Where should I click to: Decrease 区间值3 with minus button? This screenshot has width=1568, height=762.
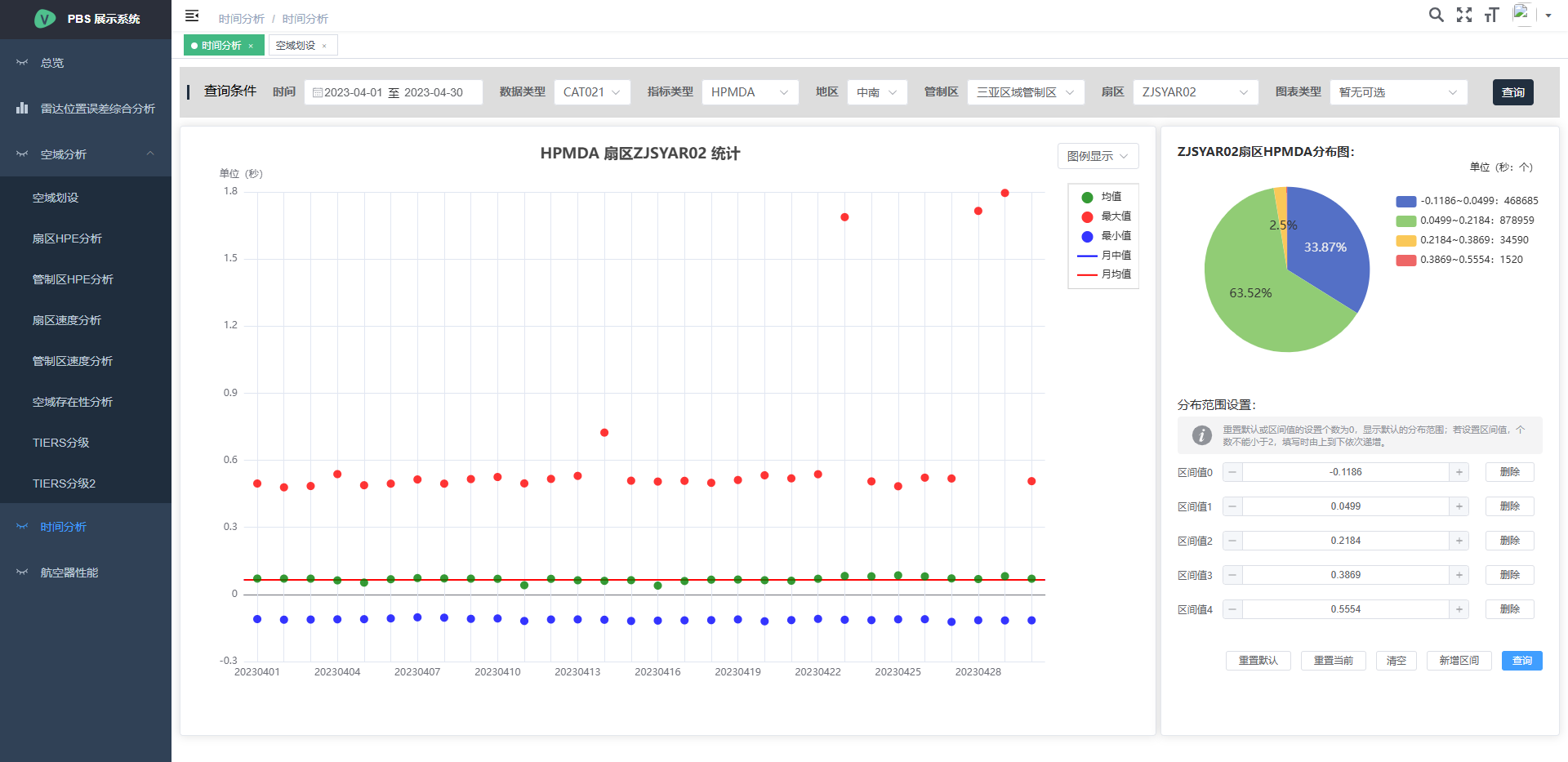(x=1232, y=575)
